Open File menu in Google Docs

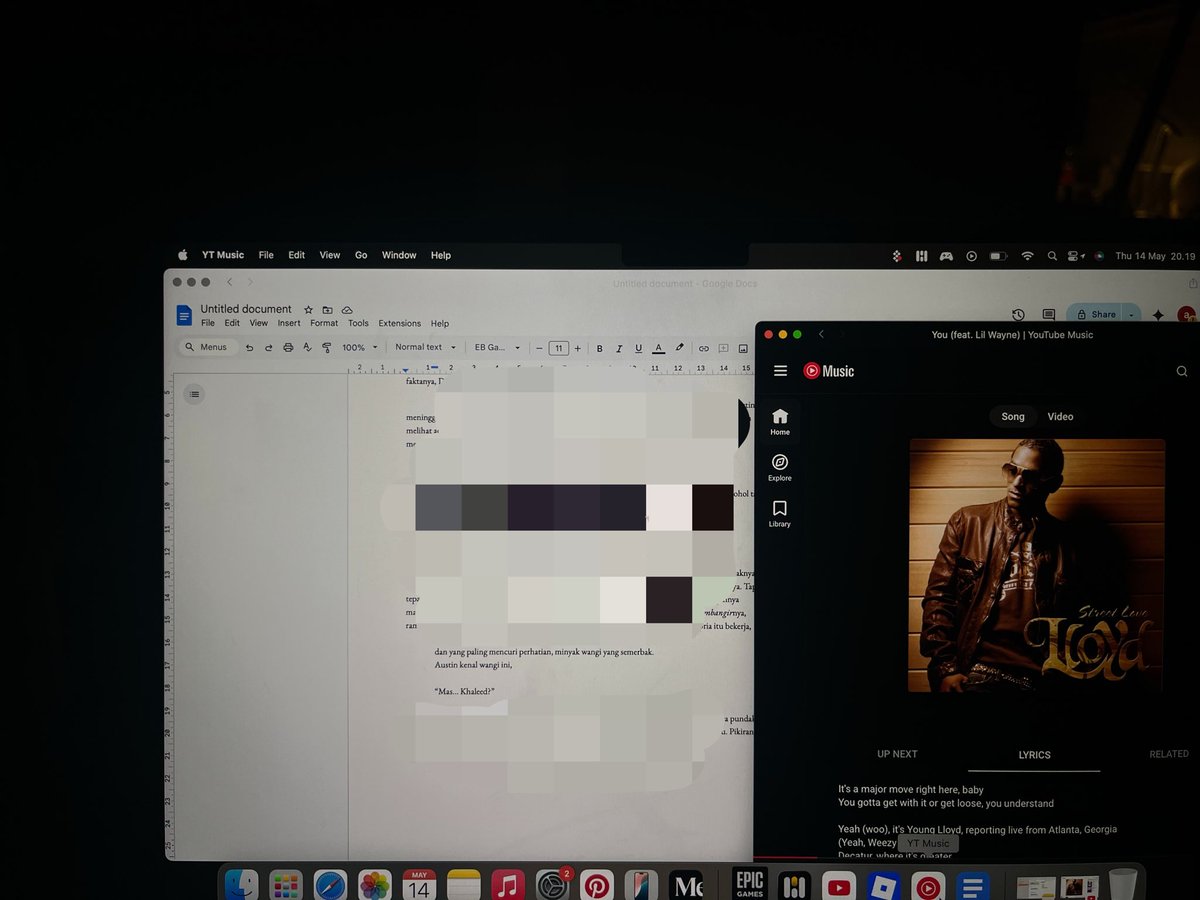coord(208,323)
